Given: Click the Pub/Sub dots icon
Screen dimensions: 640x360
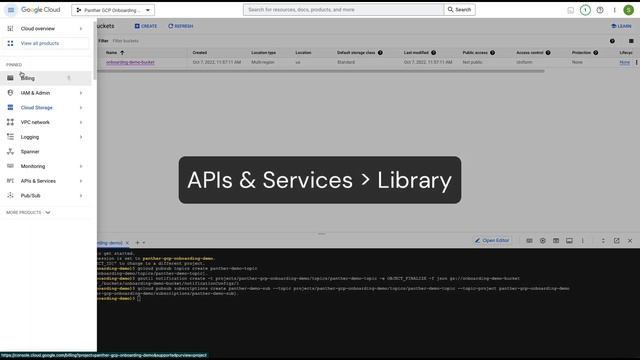Looking at the screenshot, I should coord(10,196).
